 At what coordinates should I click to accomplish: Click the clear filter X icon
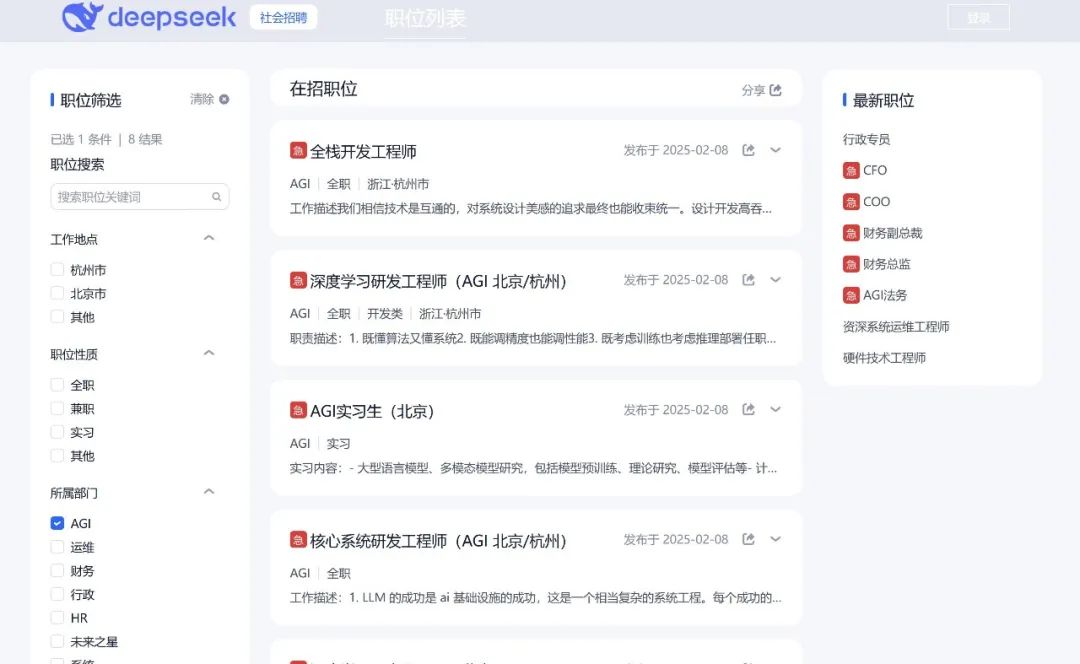[x=224, y=99]
